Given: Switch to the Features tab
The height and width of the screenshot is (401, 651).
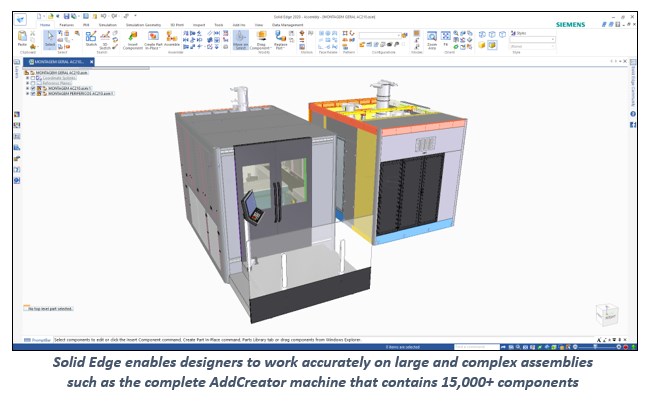Looking at the screenshot, I should pyautogui.click(x=66, y=25).
